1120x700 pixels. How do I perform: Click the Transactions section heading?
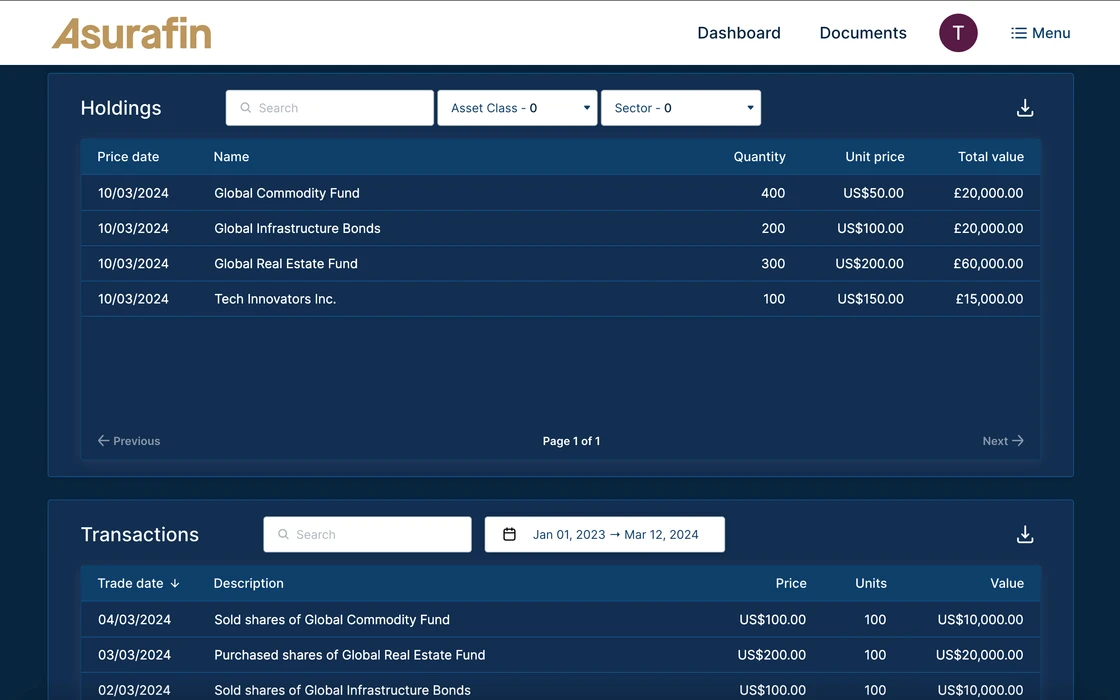(x=140, y=534)
